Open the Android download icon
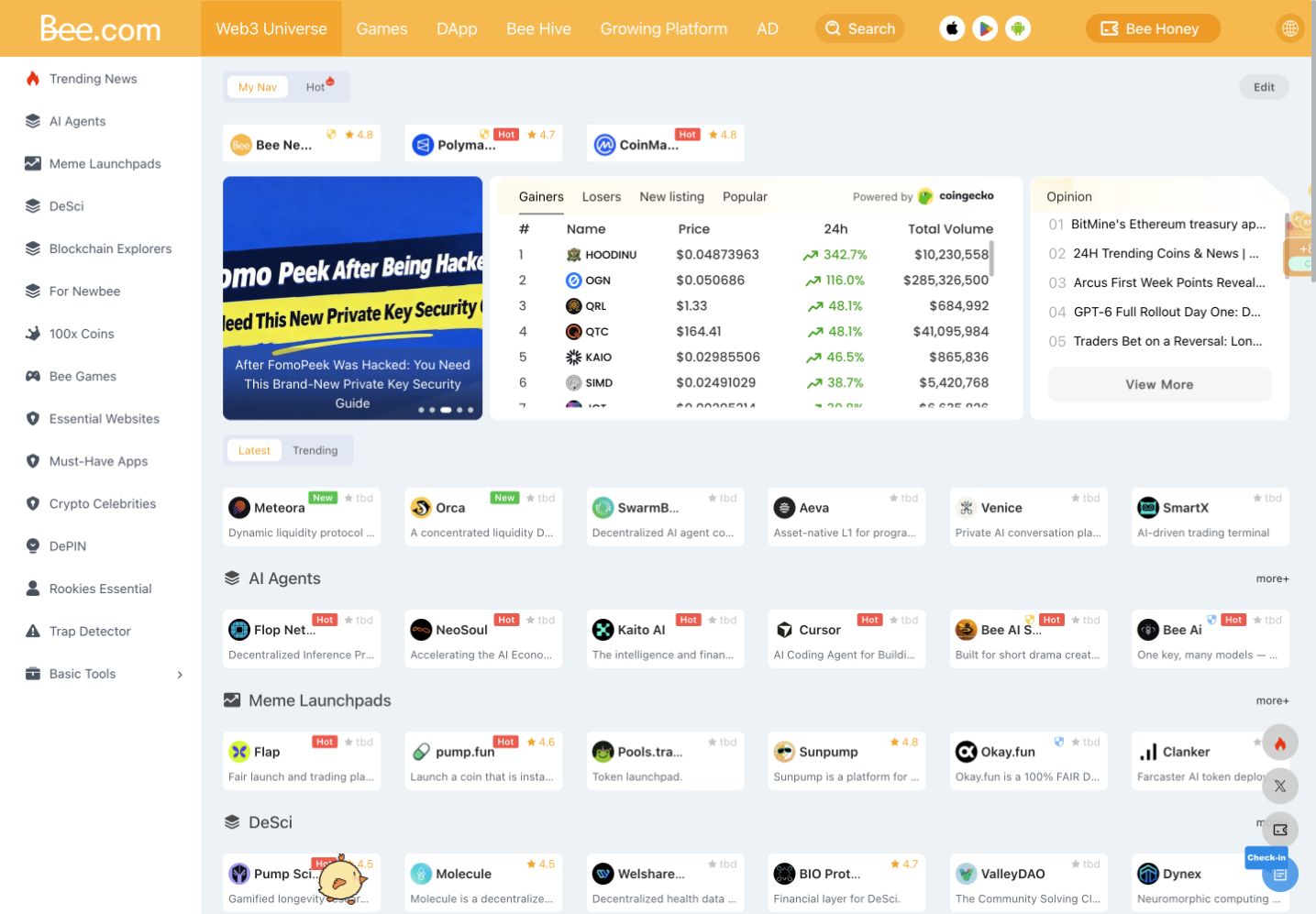The image size is (1316, 914). tap(1018, 28)
